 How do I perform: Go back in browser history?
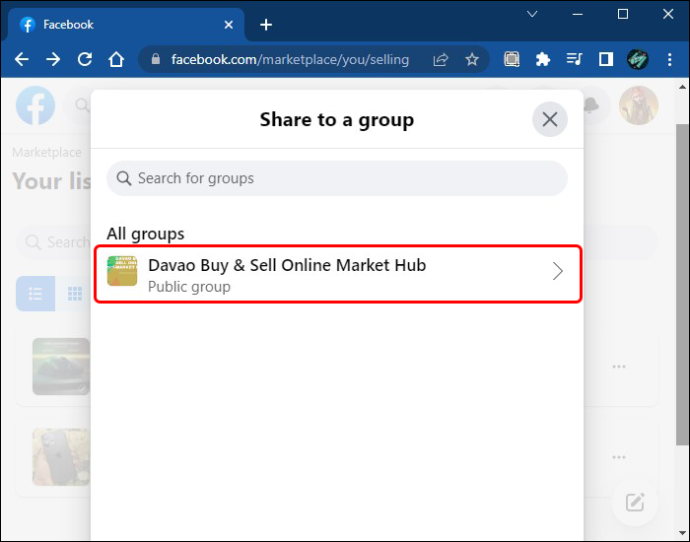tap(22, 59)
